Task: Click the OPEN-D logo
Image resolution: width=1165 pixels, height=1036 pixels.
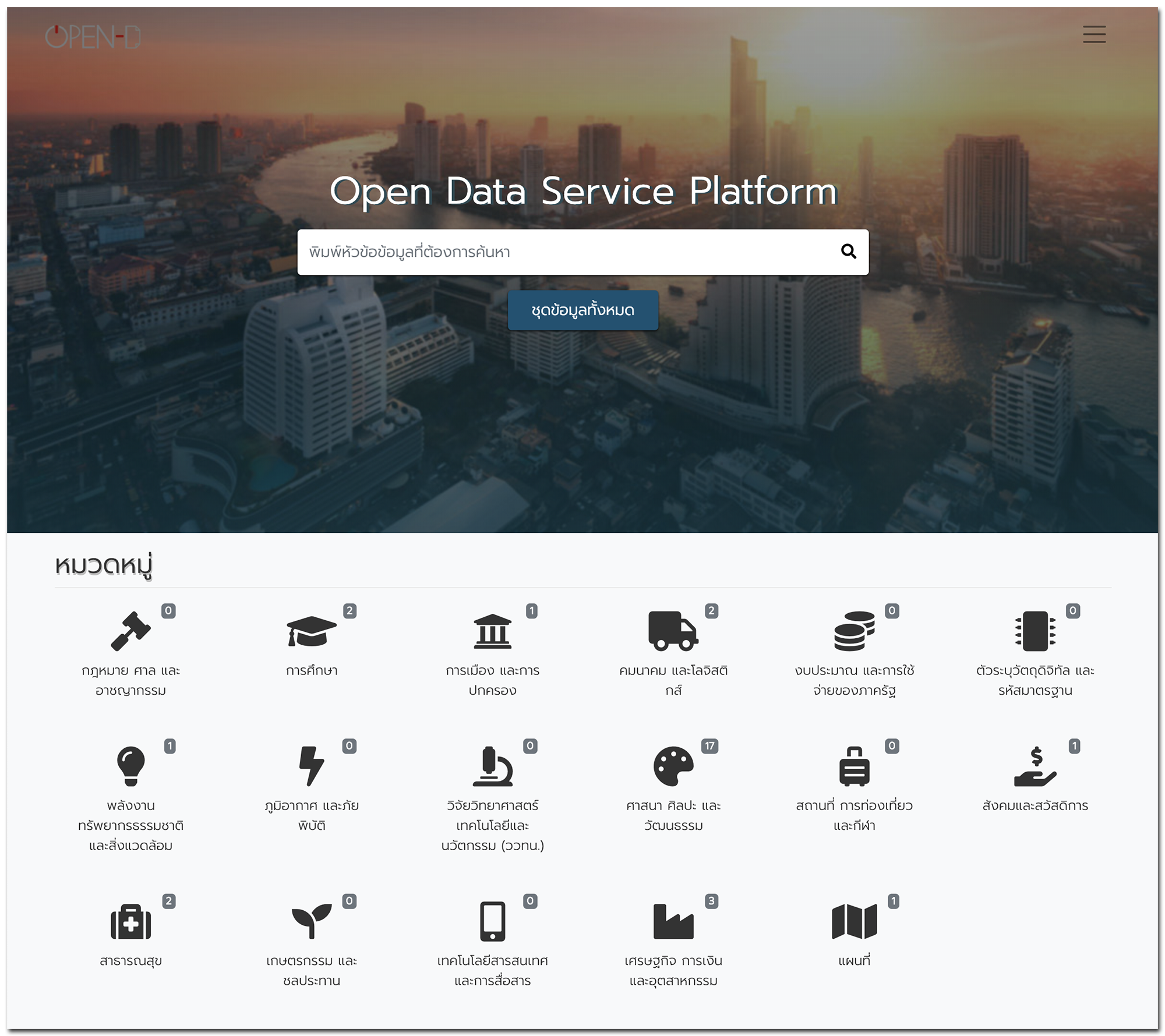Action: click(x=93, y=37)
